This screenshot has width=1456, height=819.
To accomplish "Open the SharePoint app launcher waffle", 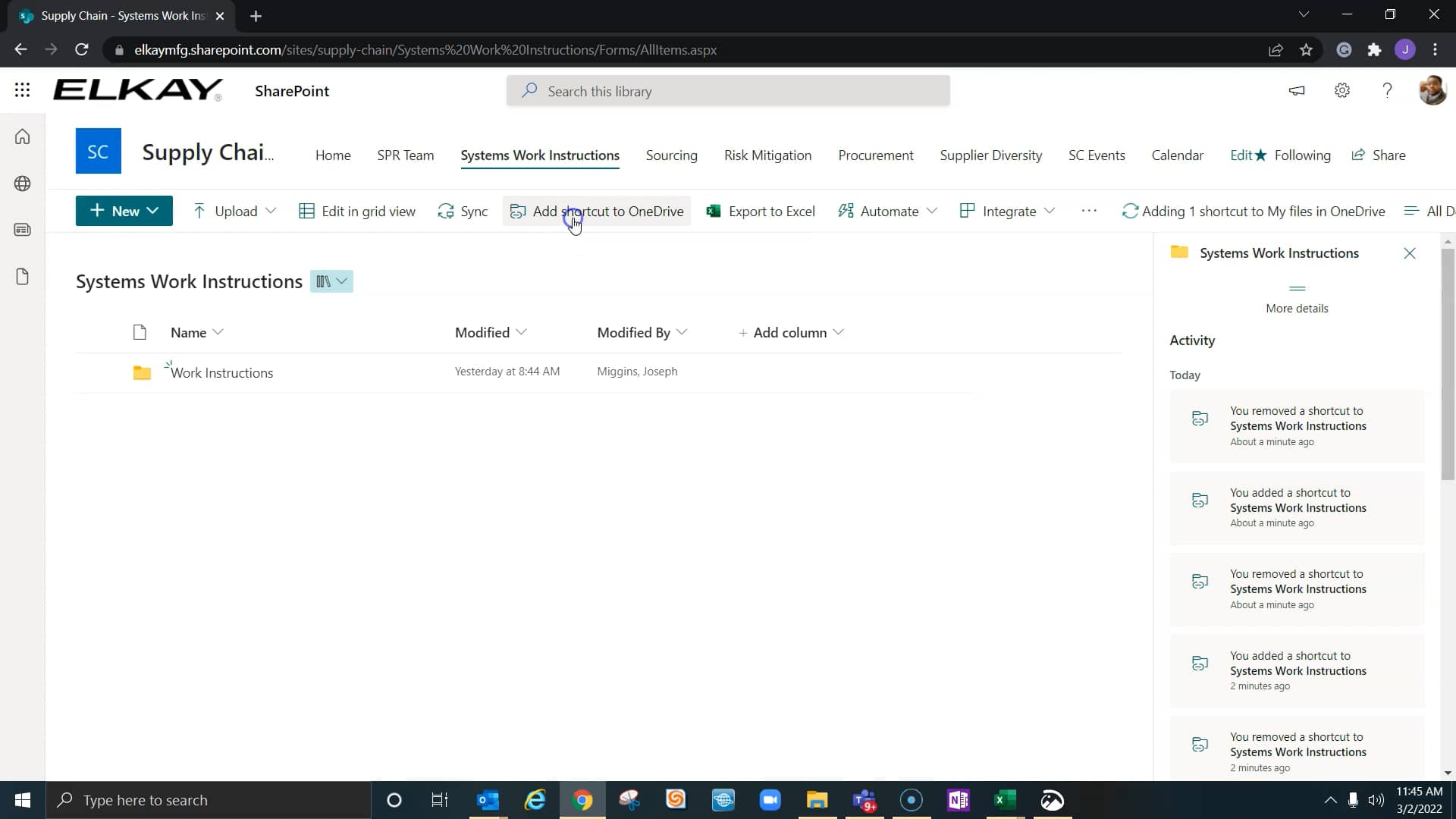I will [x=22, y=90].
